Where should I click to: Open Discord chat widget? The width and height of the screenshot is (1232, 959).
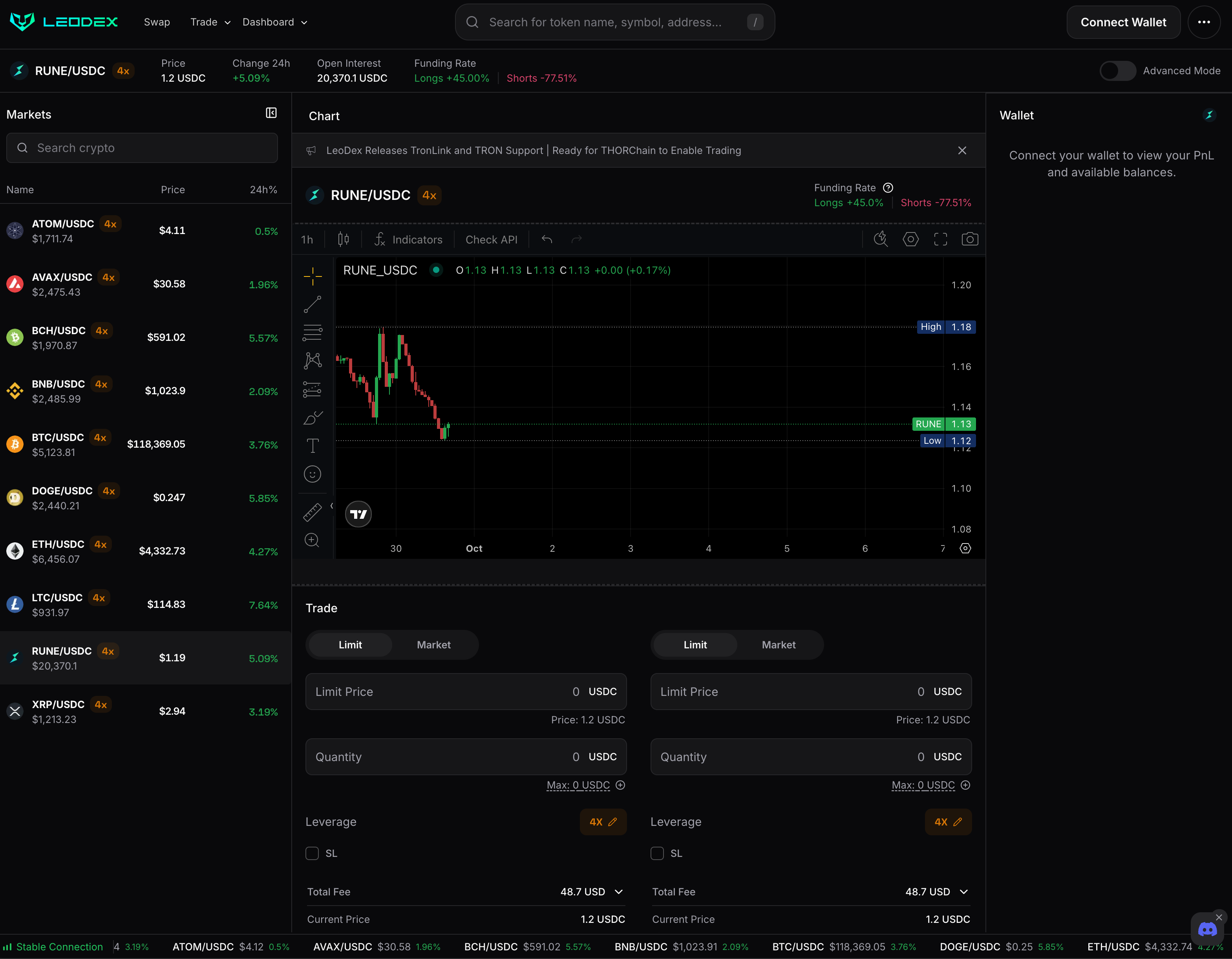pyautogui.click(x=1207, y=929)
